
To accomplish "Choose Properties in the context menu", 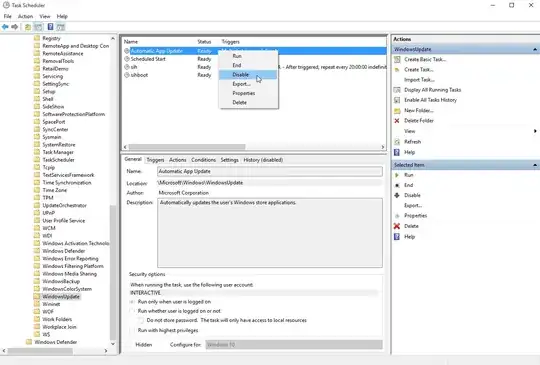I will pos(248,93).
